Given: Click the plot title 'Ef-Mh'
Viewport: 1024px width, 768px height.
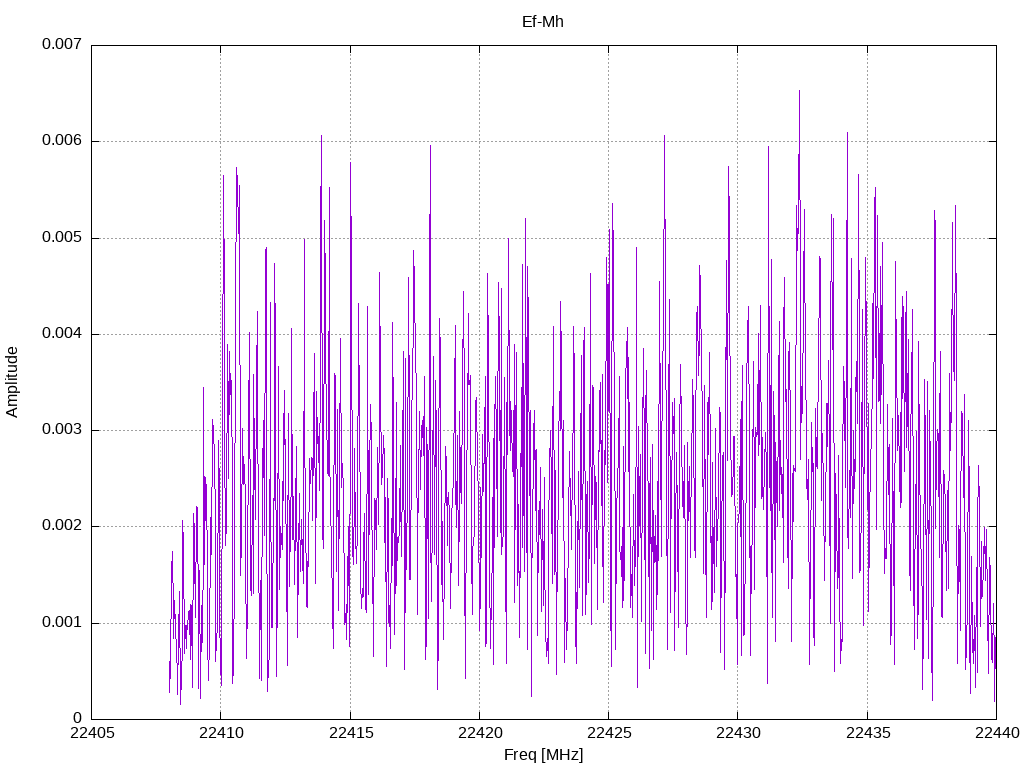Looking at the screenshot, I should pos(543,22).
